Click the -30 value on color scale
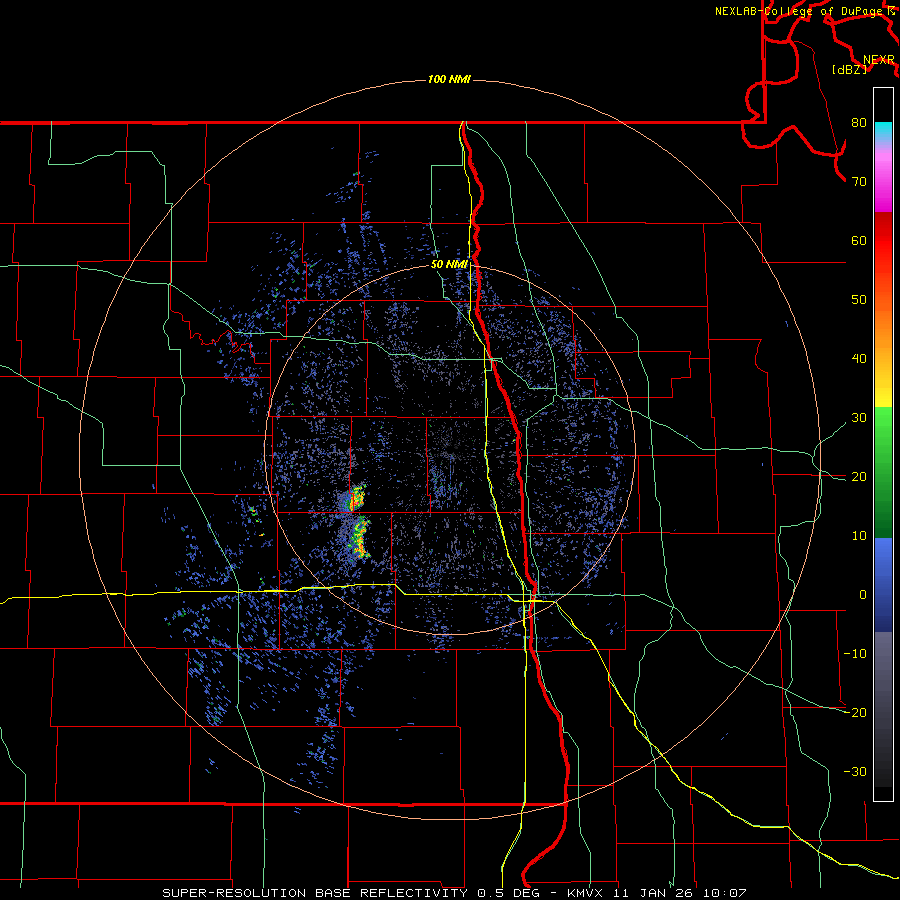This screenshot has height=900, width=900. click(x=855, y=772)
